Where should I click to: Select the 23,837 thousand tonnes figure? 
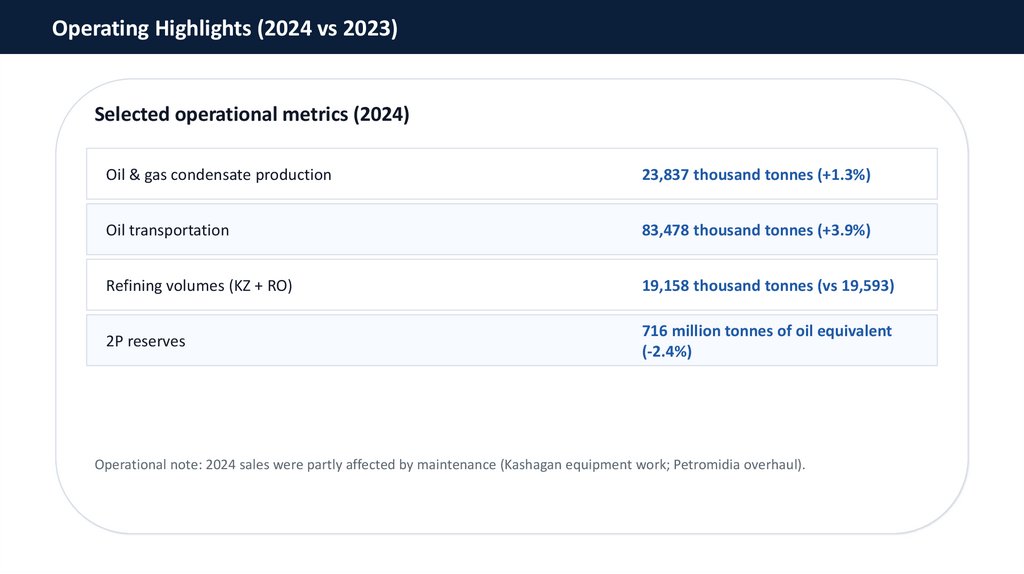(727, 175)
